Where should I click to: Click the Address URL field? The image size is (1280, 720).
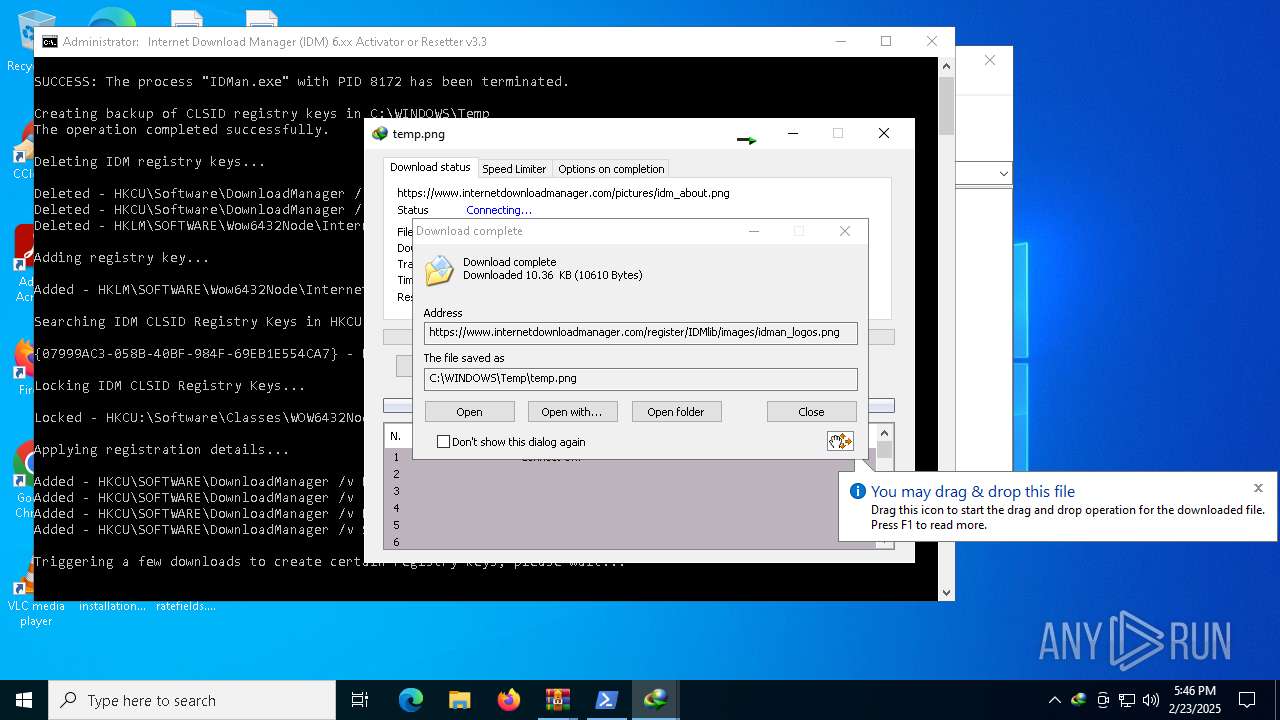[x=640, y=332]
